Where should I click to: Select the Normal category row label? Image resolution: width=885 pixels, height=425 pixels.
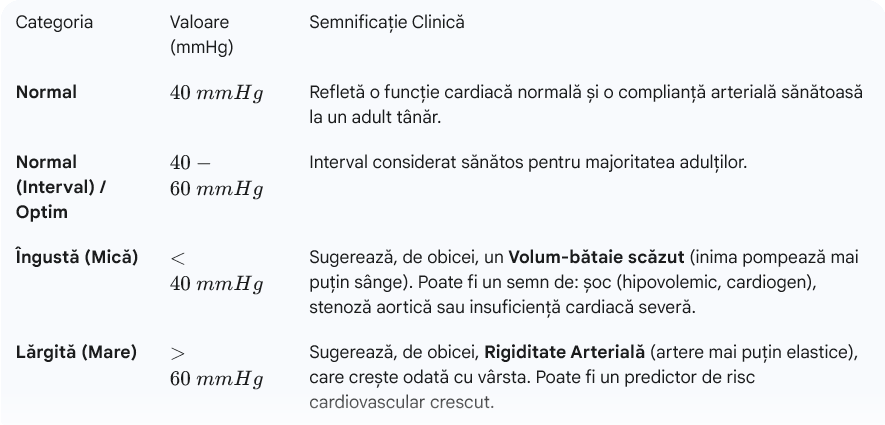[47, 93]
